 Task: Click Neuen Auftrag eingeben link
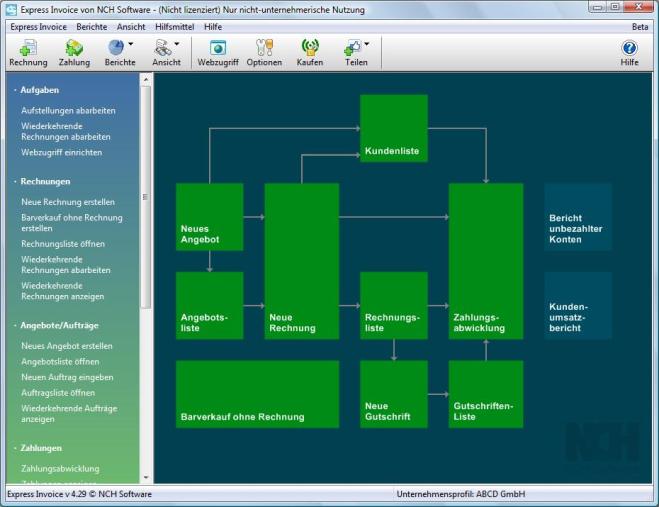click(67, 377)
